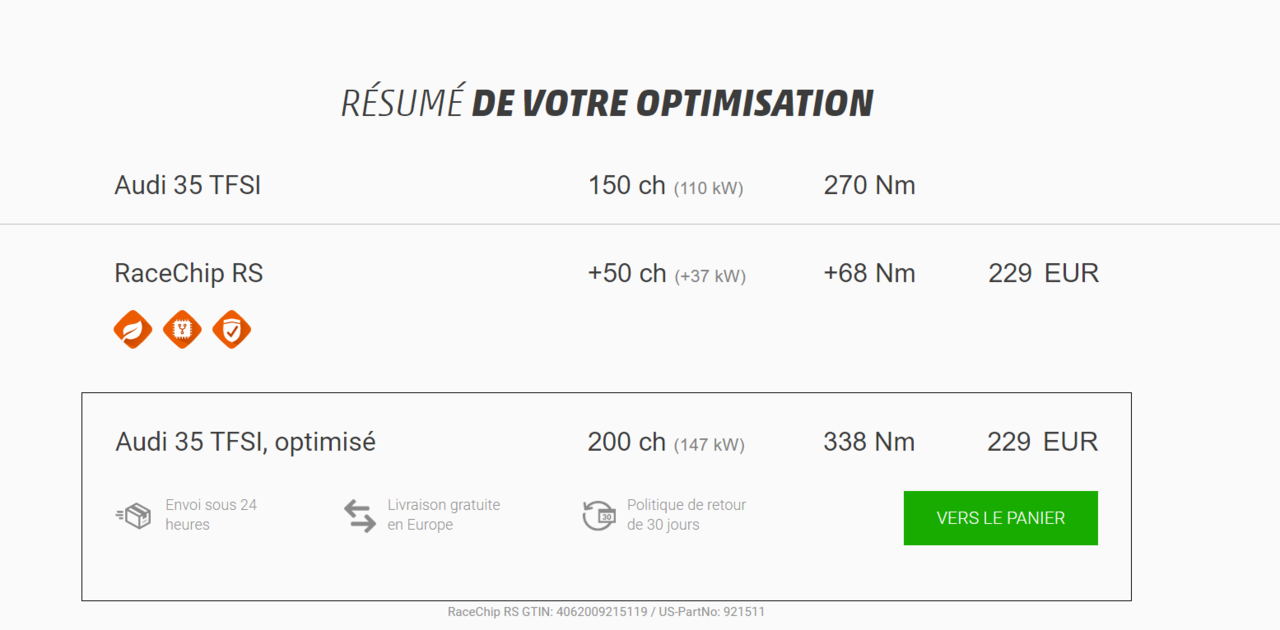The image size is (1280, 630).
Task: Click the RaceChip RS GTIN part number text
Action: [x=606, y=612]
